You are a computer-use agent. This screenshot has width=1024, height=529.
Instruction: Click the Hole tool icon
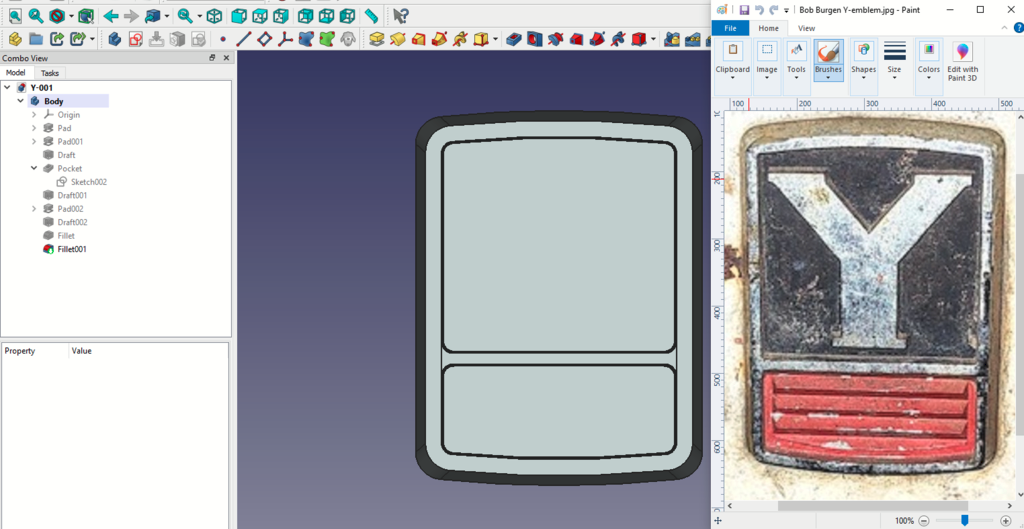(535, 39)
